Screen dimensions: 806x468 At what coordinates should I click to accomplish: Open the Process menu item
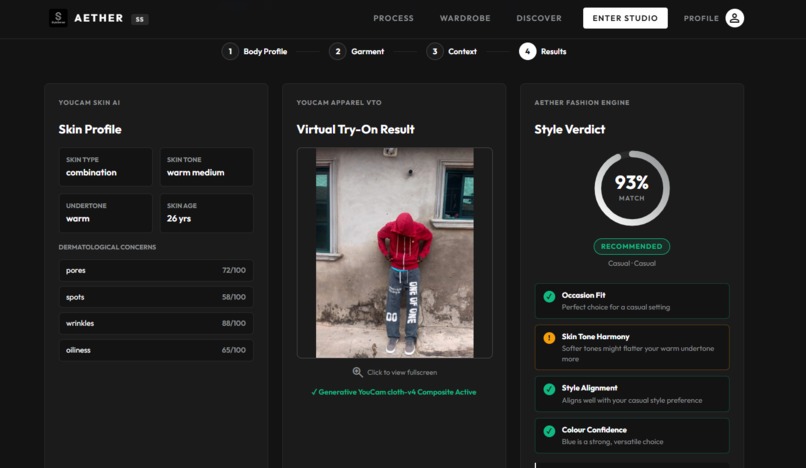(x=393, y=18)
